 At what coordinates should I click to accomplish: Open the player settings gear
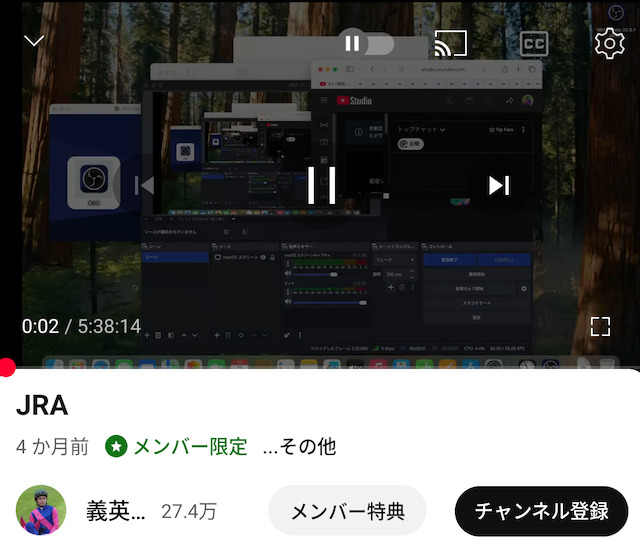point(609,43)
